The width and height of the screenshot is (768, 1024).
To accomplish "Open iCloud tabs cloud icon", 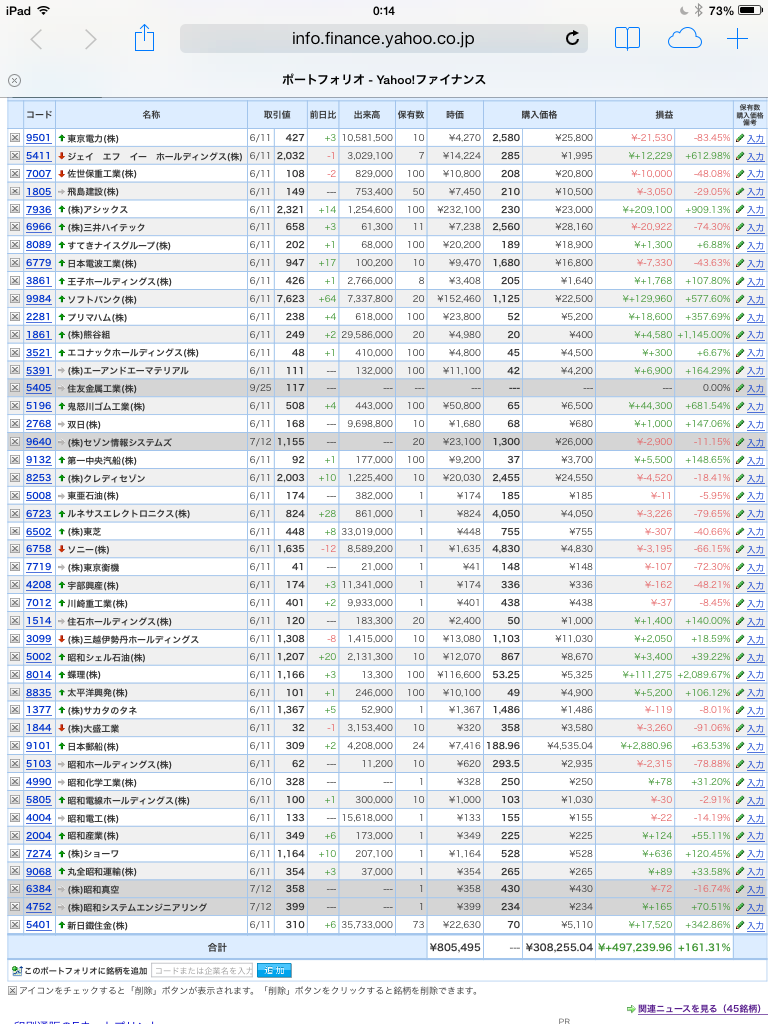I will click(684, 39).
